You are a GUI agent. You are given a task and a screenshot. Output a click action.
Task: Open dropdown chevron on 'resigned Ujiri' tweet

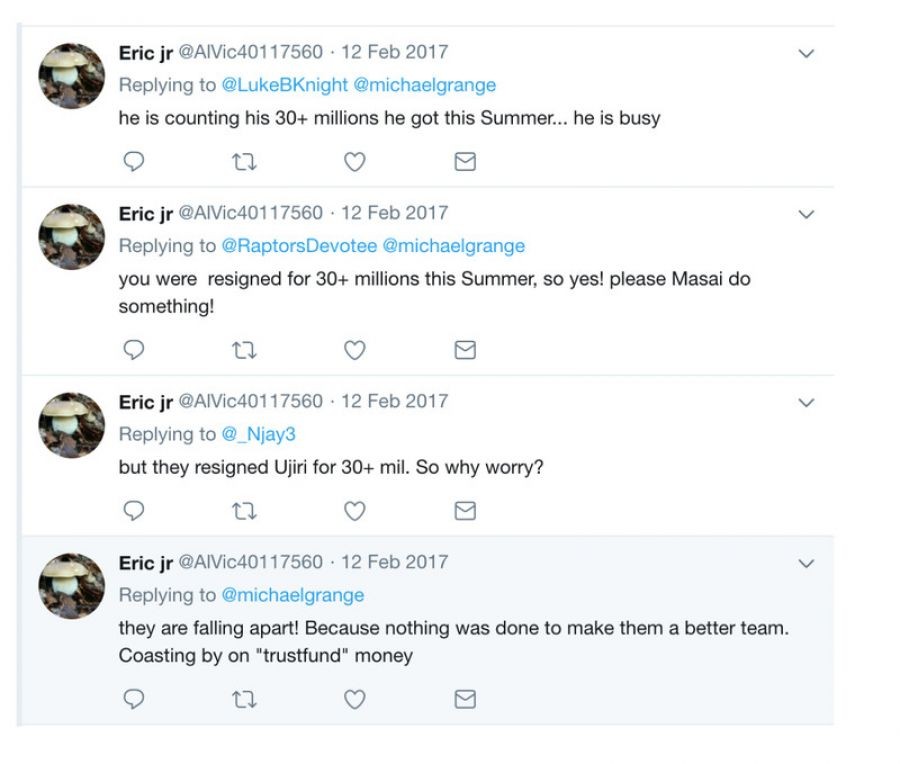806,403
